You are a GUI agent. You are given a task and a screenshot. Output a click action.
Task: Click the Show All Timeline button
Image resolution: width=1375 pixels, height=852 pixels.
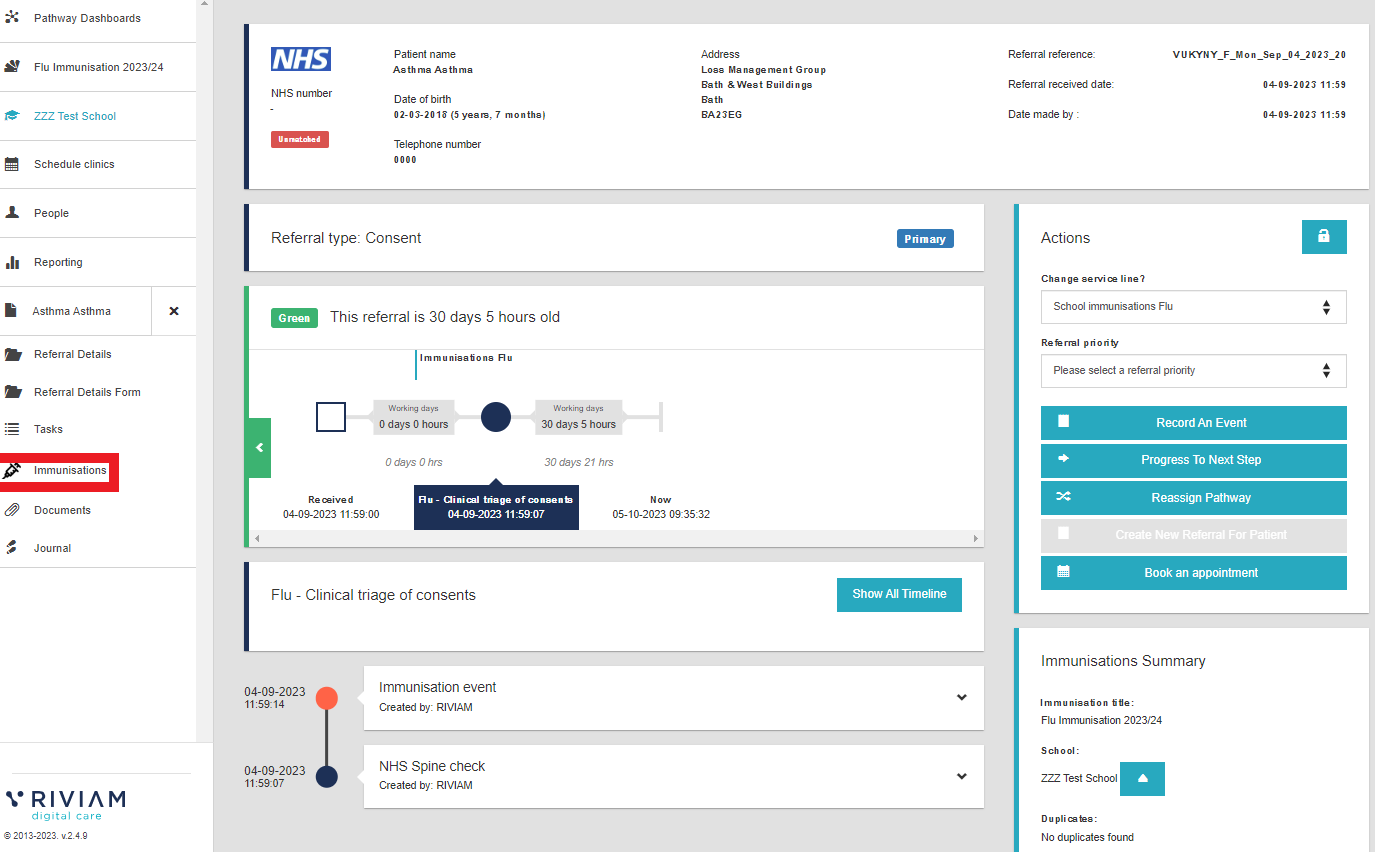pyautogui.click(x=898, y=594)
